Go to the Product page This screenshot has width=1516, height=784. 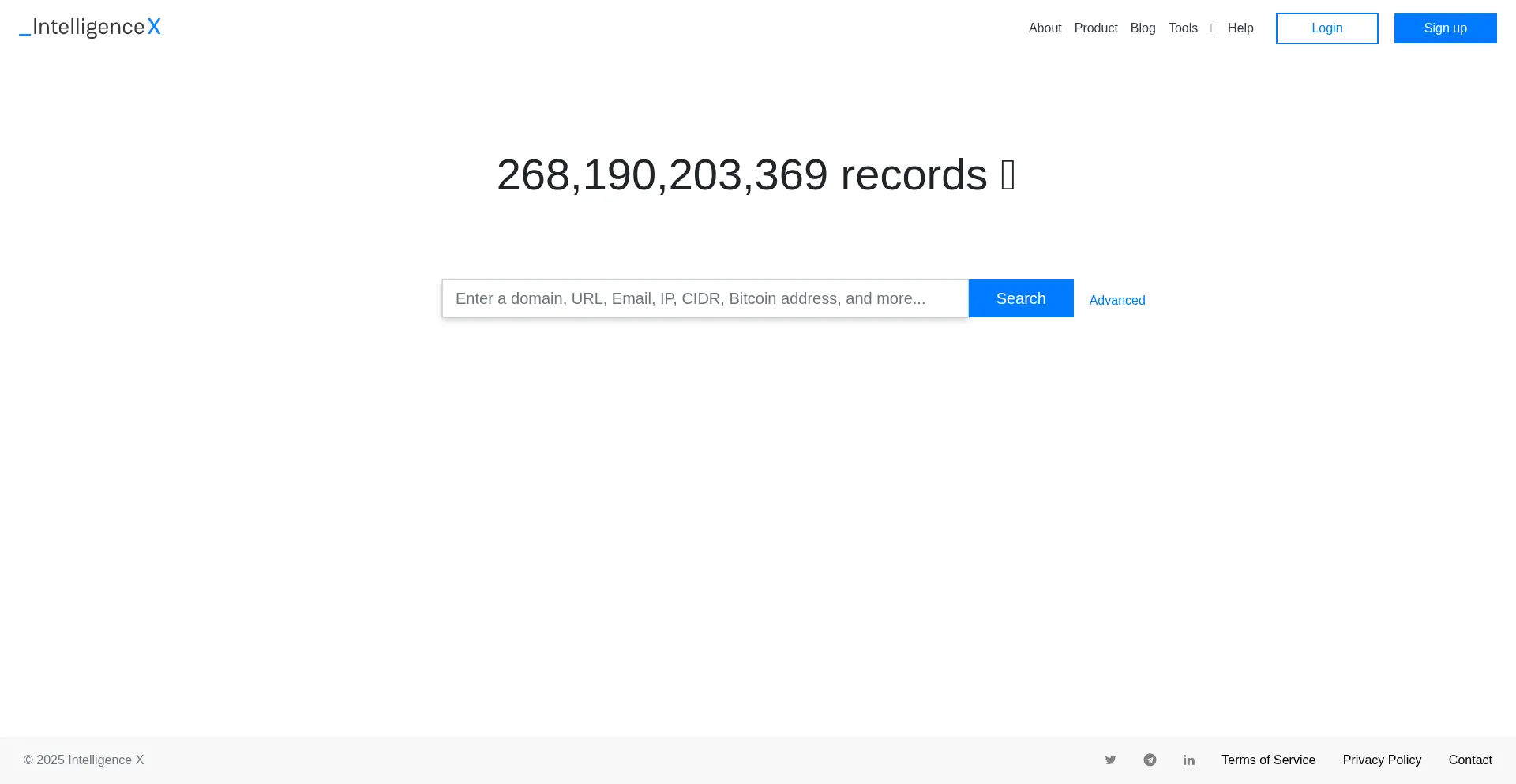1096,28
